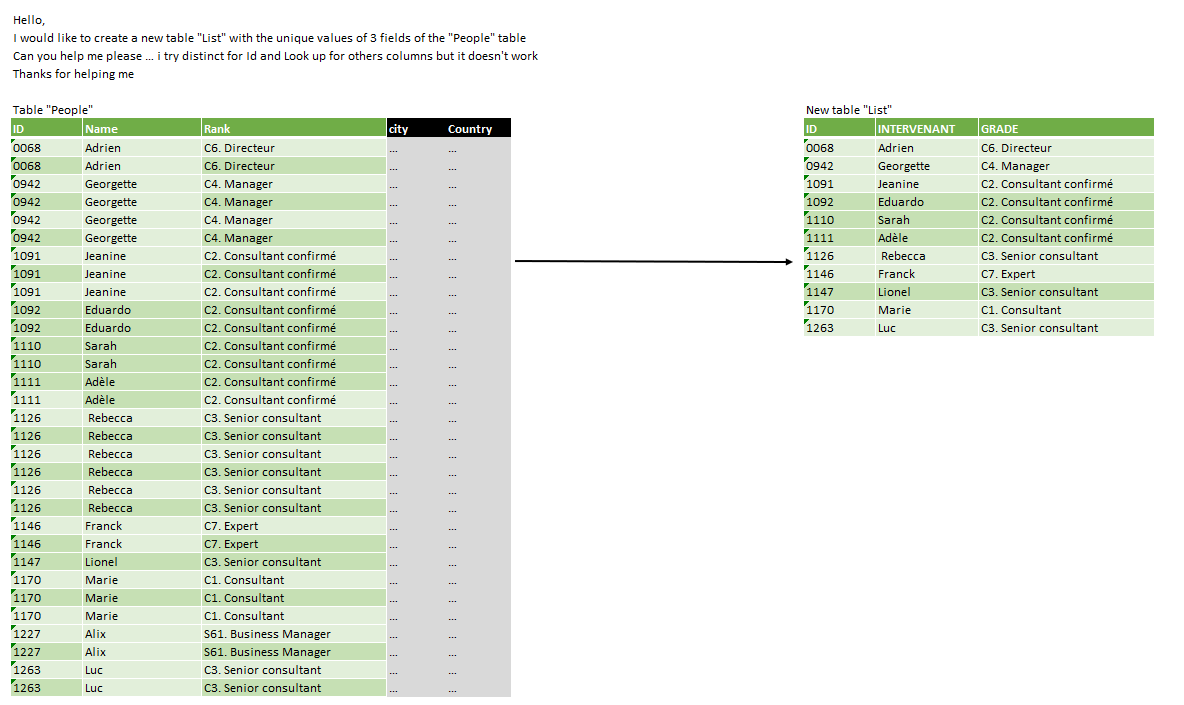1184x705 pixels.
Task: Click the GRADE column header
Action: (x=1066, y=128)
